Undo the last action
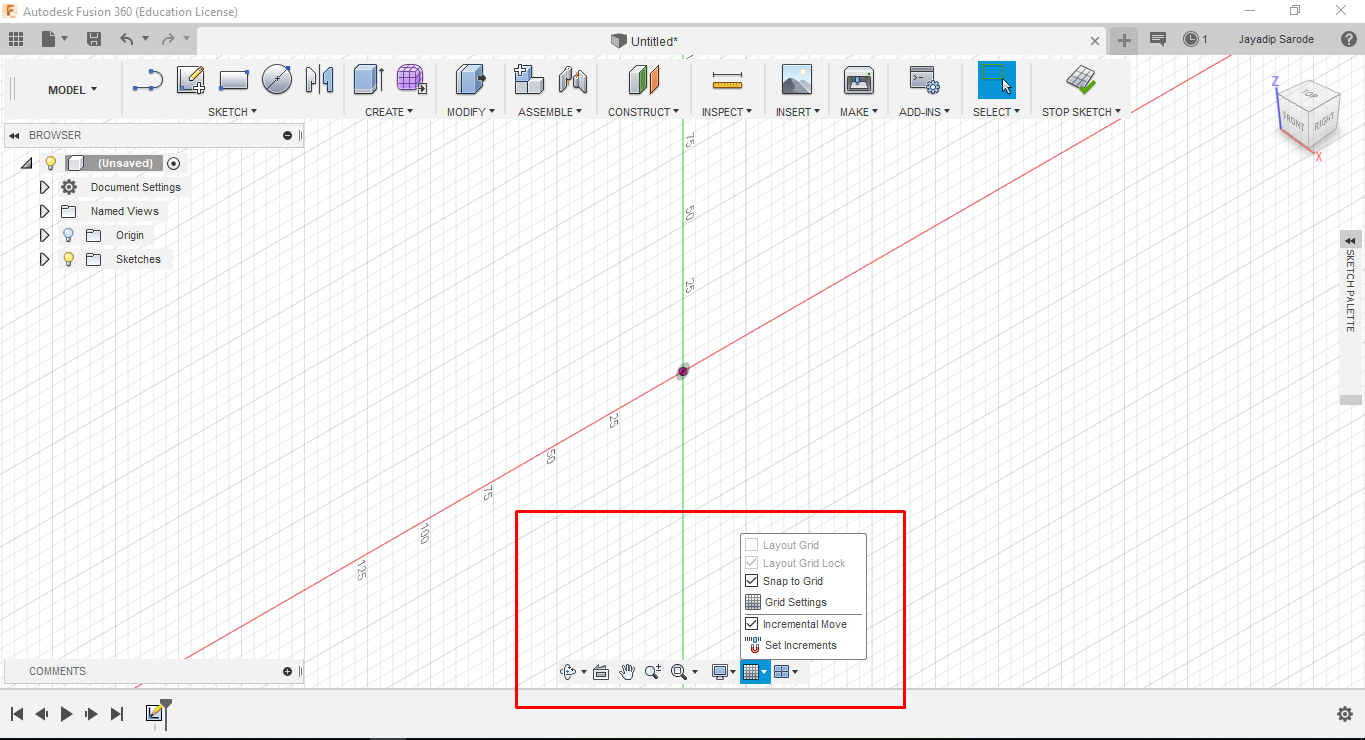The width and height of the screenshot is (1365, 740). click(x=126, y=39)
